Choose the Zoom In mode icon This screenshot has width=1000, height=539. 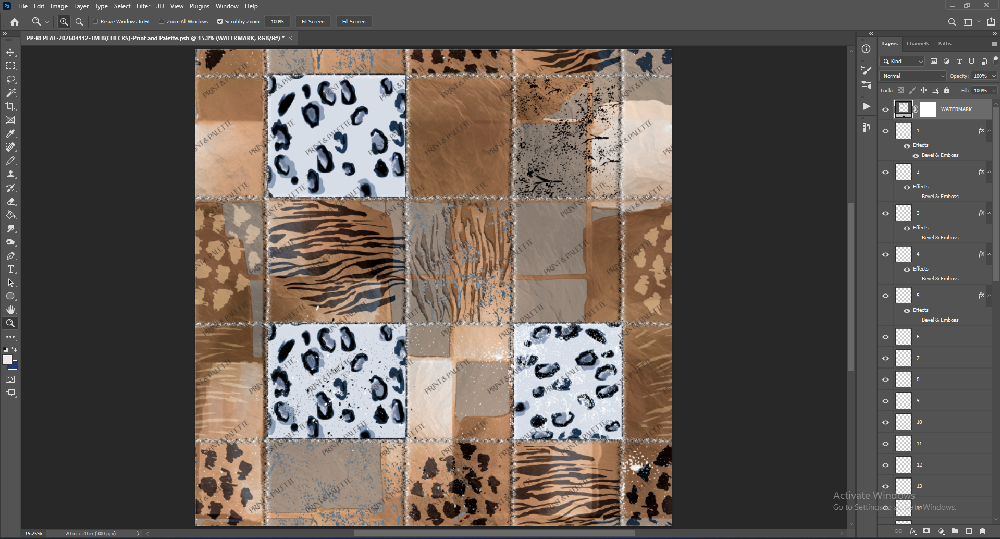tap(64, 22)
